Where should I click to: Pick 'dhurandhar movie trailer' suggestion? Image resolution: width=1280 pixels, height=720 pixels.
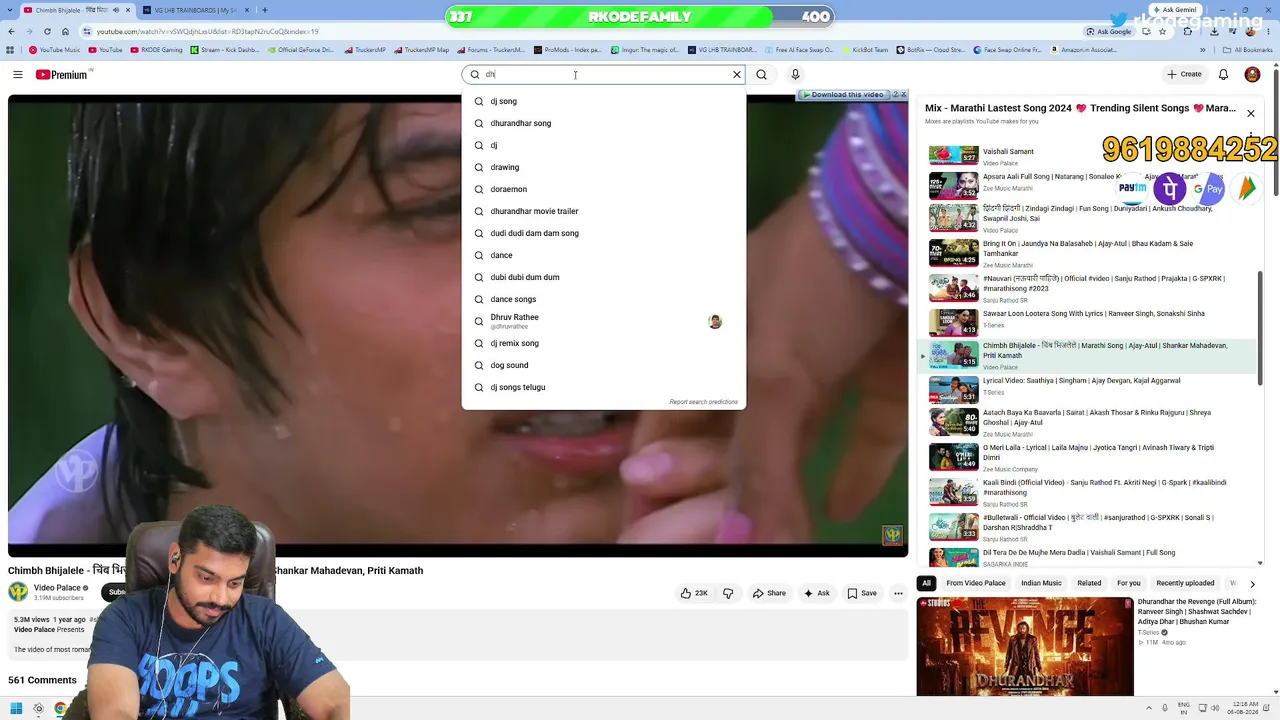click(x=604, y=211)
